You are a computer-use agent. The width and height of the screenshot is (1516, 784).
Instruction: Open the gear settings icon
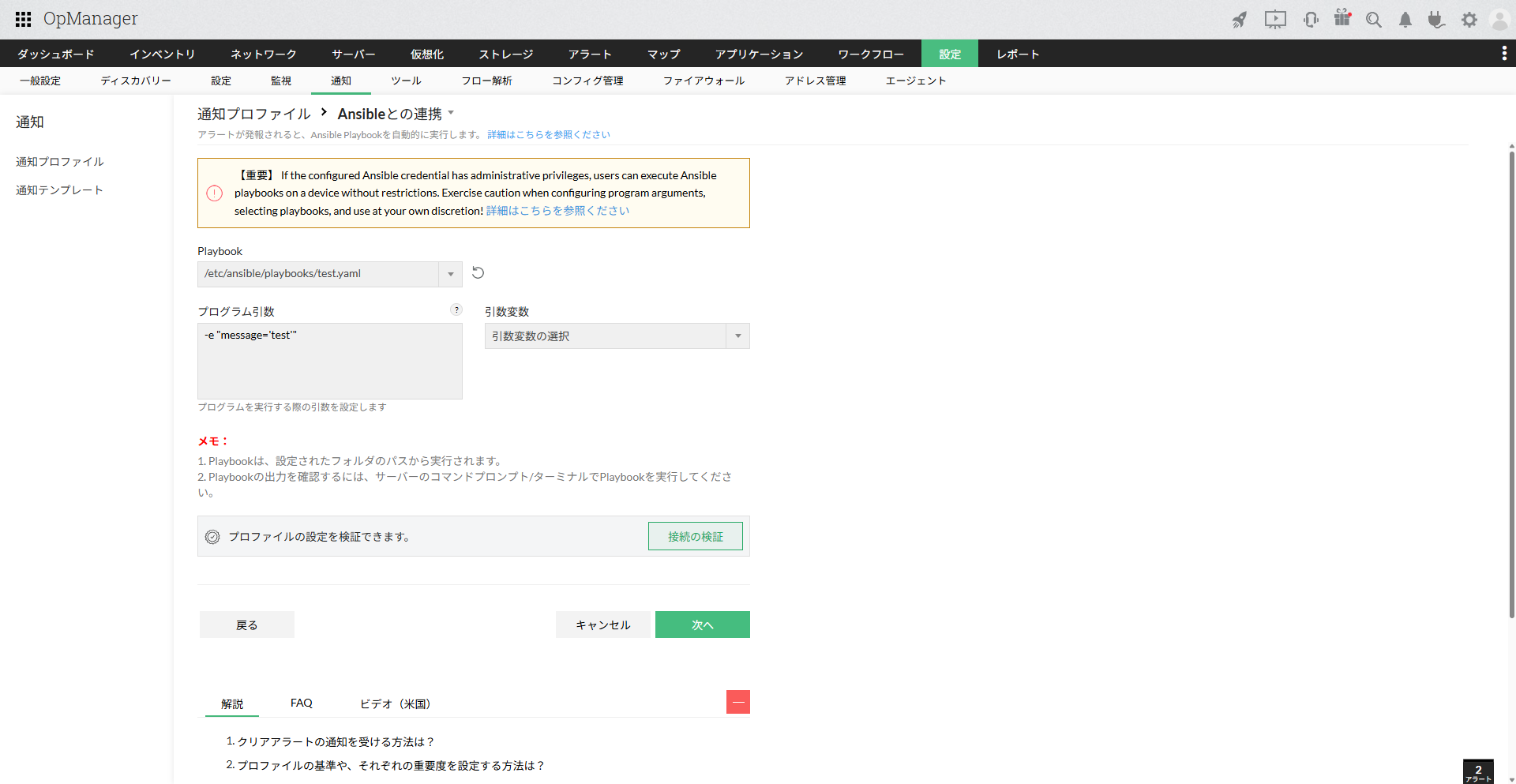click(1469, 20)
